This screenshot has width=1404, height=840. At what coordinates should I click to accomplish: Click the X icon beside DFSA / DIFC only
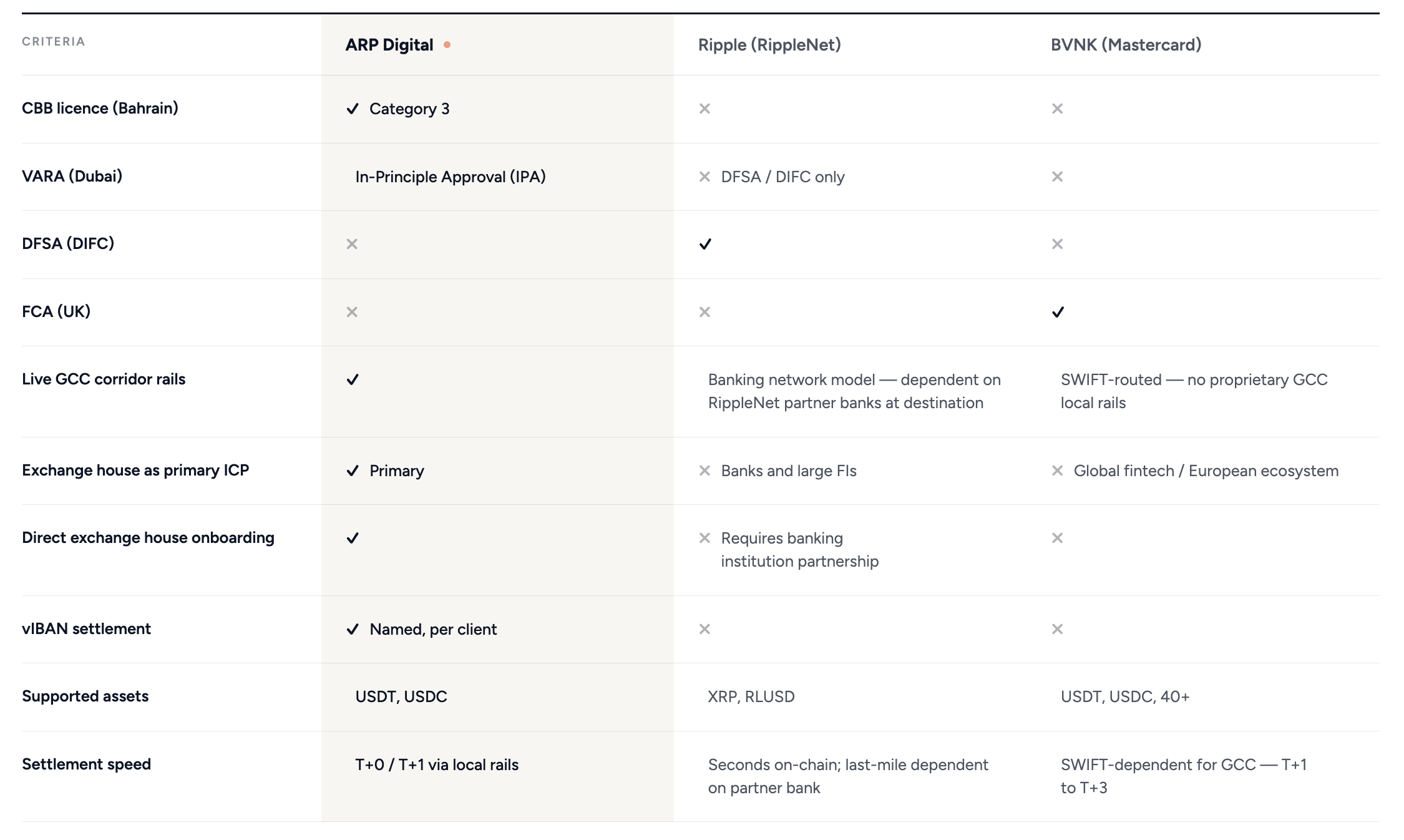704,177
